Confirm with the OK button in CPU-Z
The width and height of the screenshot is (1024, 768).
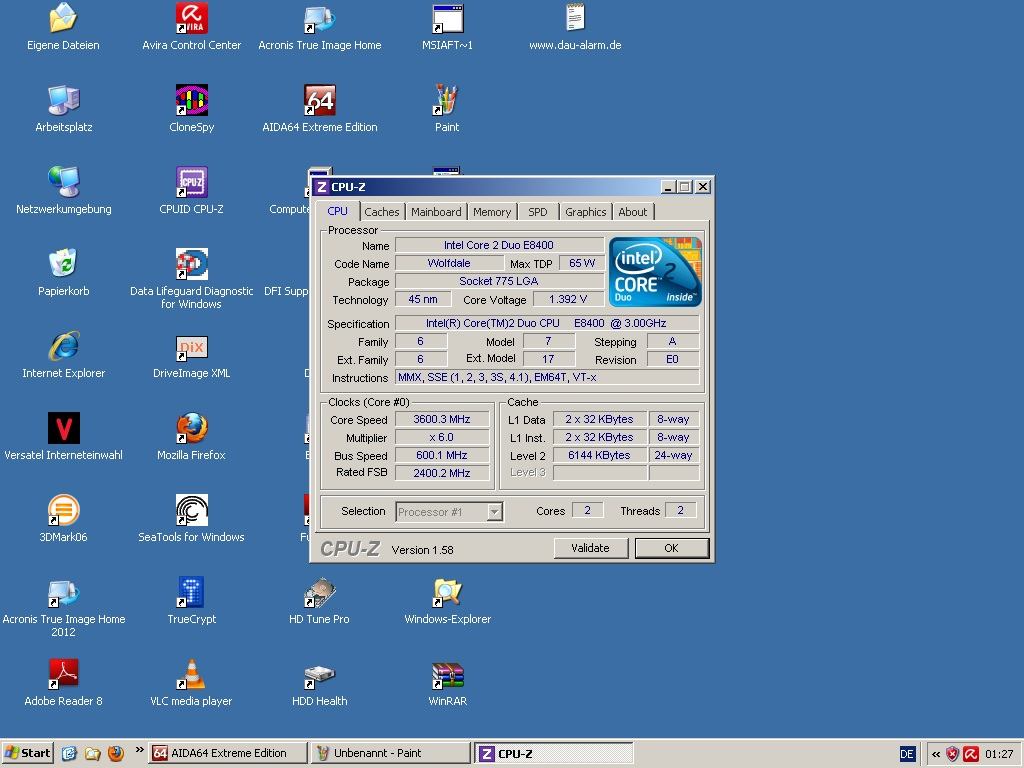click(671, 548)
